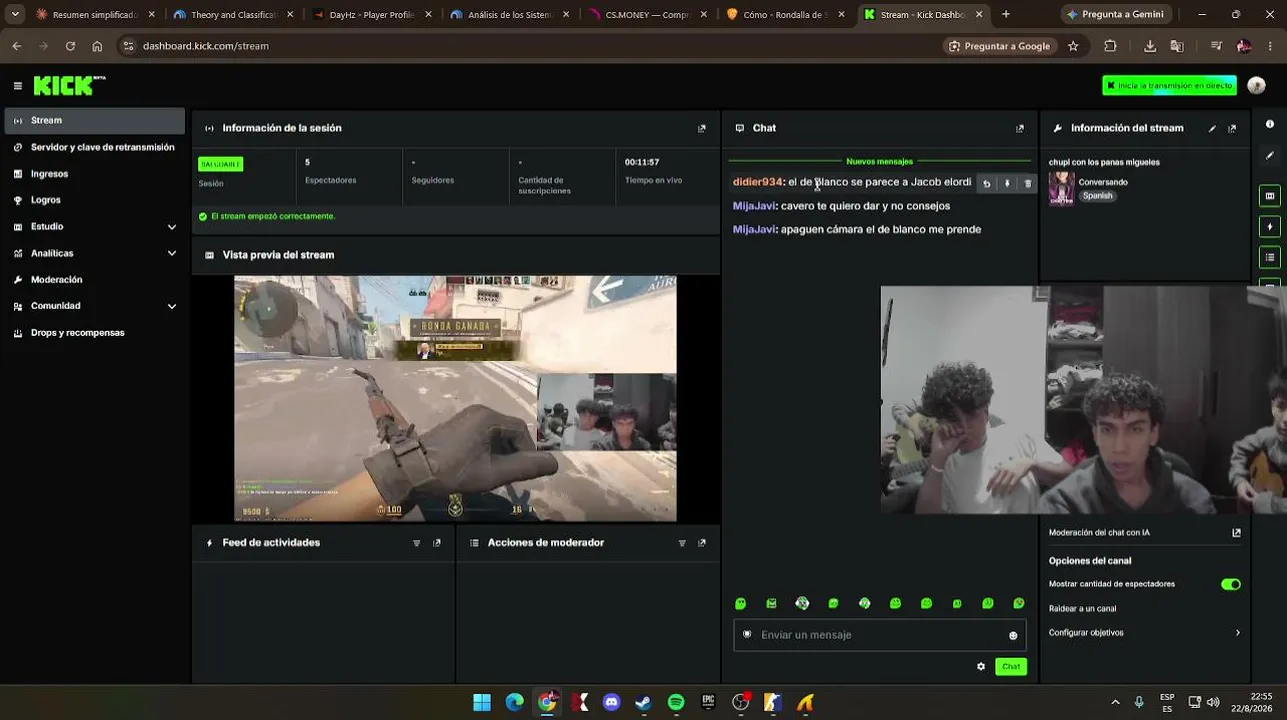Go to Ingresos page

(93, 174)
